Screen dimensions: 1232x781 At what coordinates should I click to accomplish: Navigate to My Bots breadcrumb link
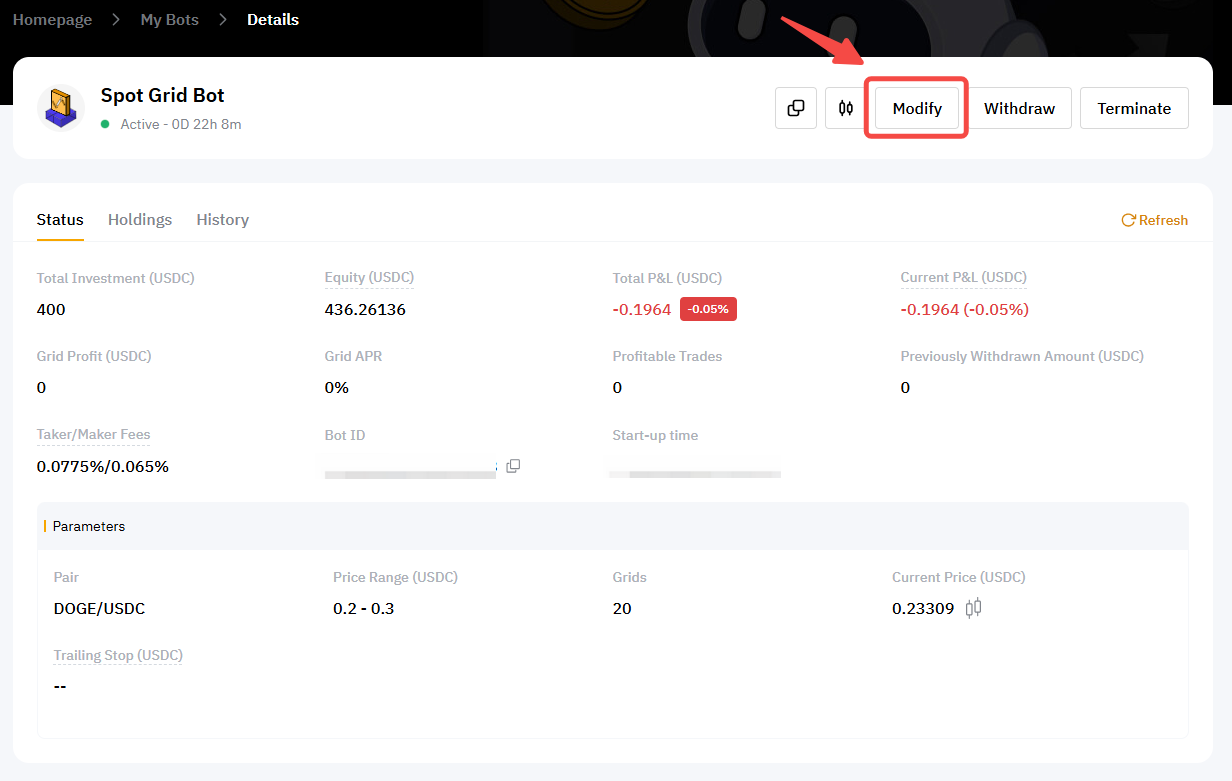click(169, 20)
